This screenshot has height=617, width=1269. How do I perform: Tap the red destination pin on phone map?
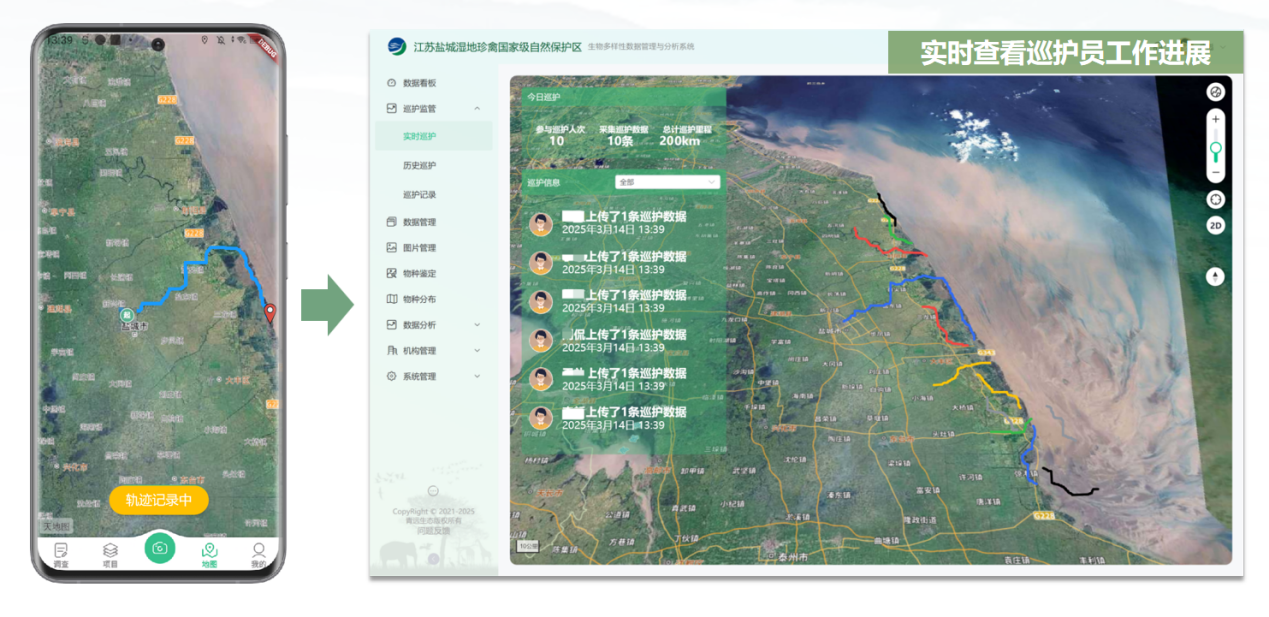point(269,314)
